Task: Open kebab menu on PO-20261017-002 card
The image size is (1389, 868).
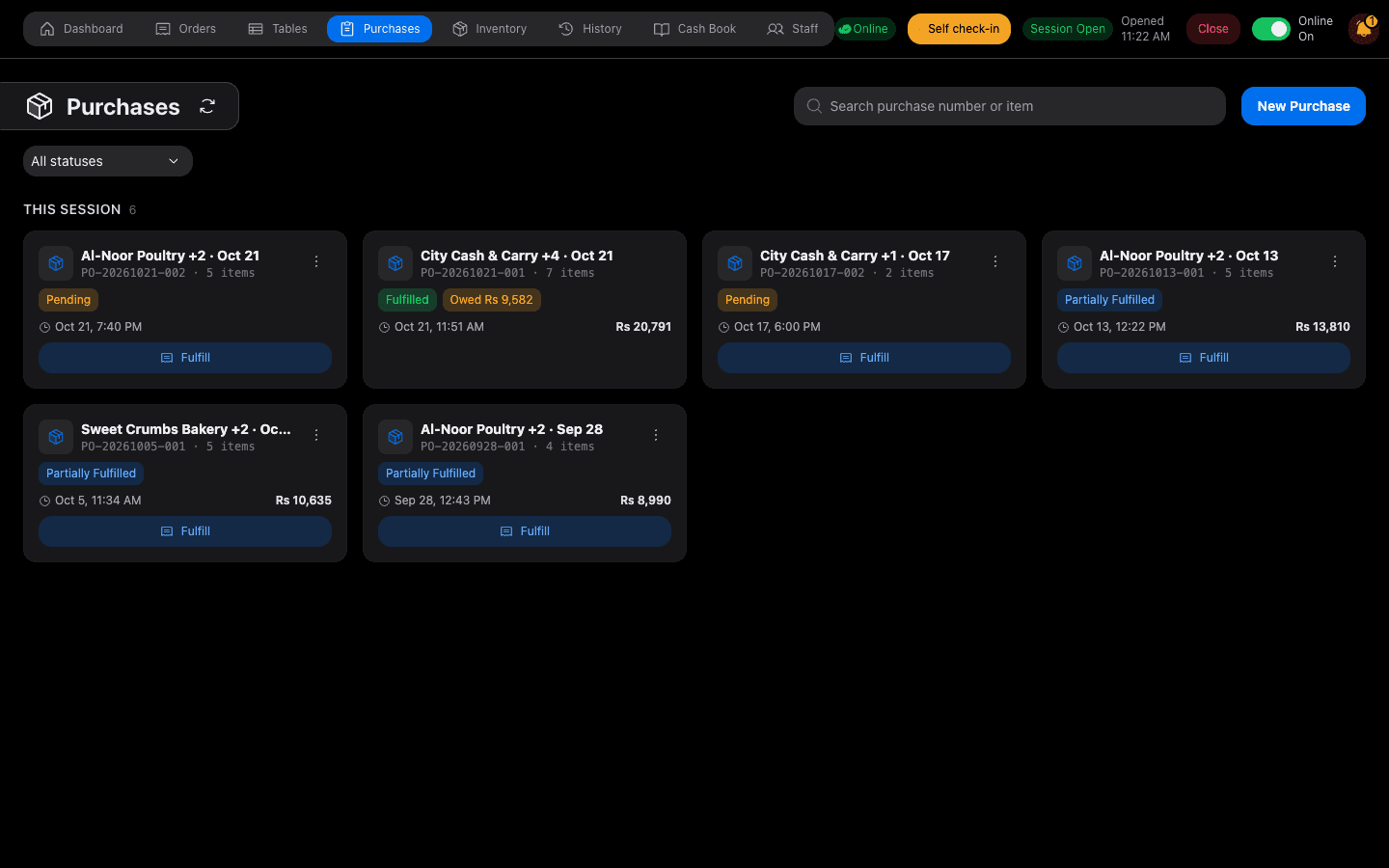Action: pyautogui.click(x=995, y=261)
